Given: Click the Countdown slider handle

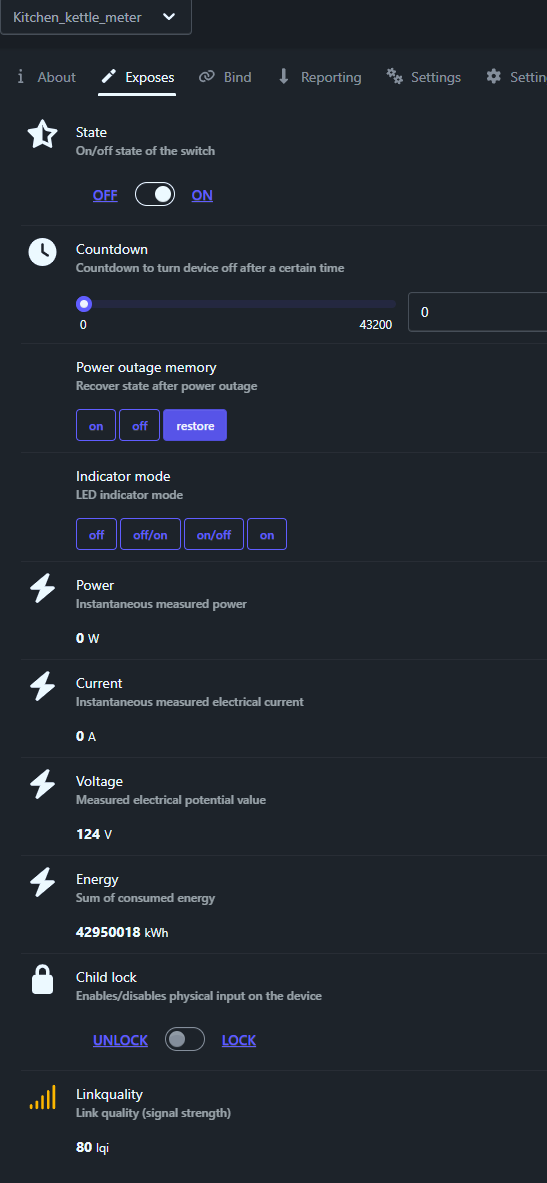Looking at the screenshot, I should (84, 304).
